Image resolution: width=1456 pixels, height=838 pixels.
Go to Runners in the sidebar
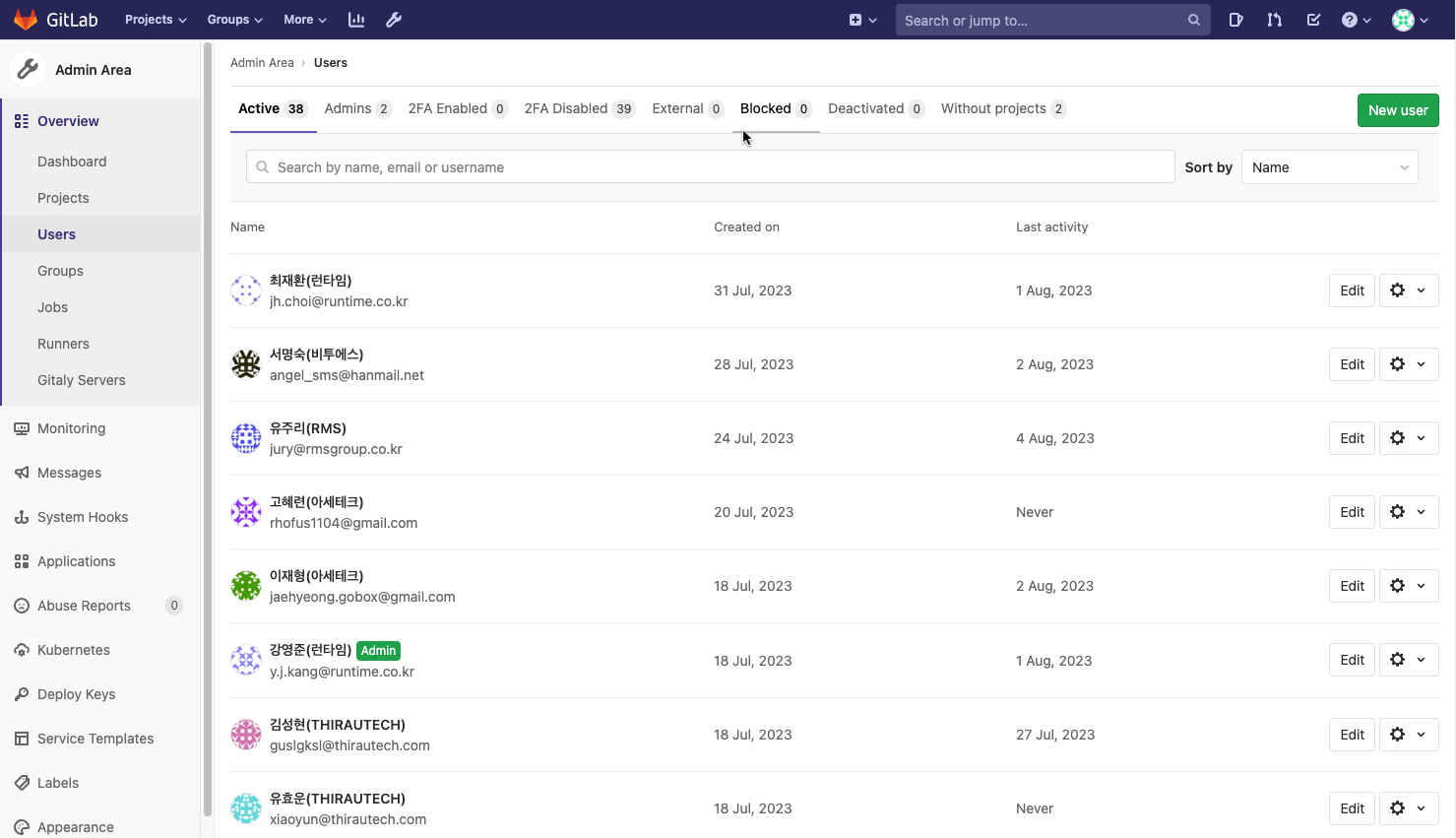63,344
